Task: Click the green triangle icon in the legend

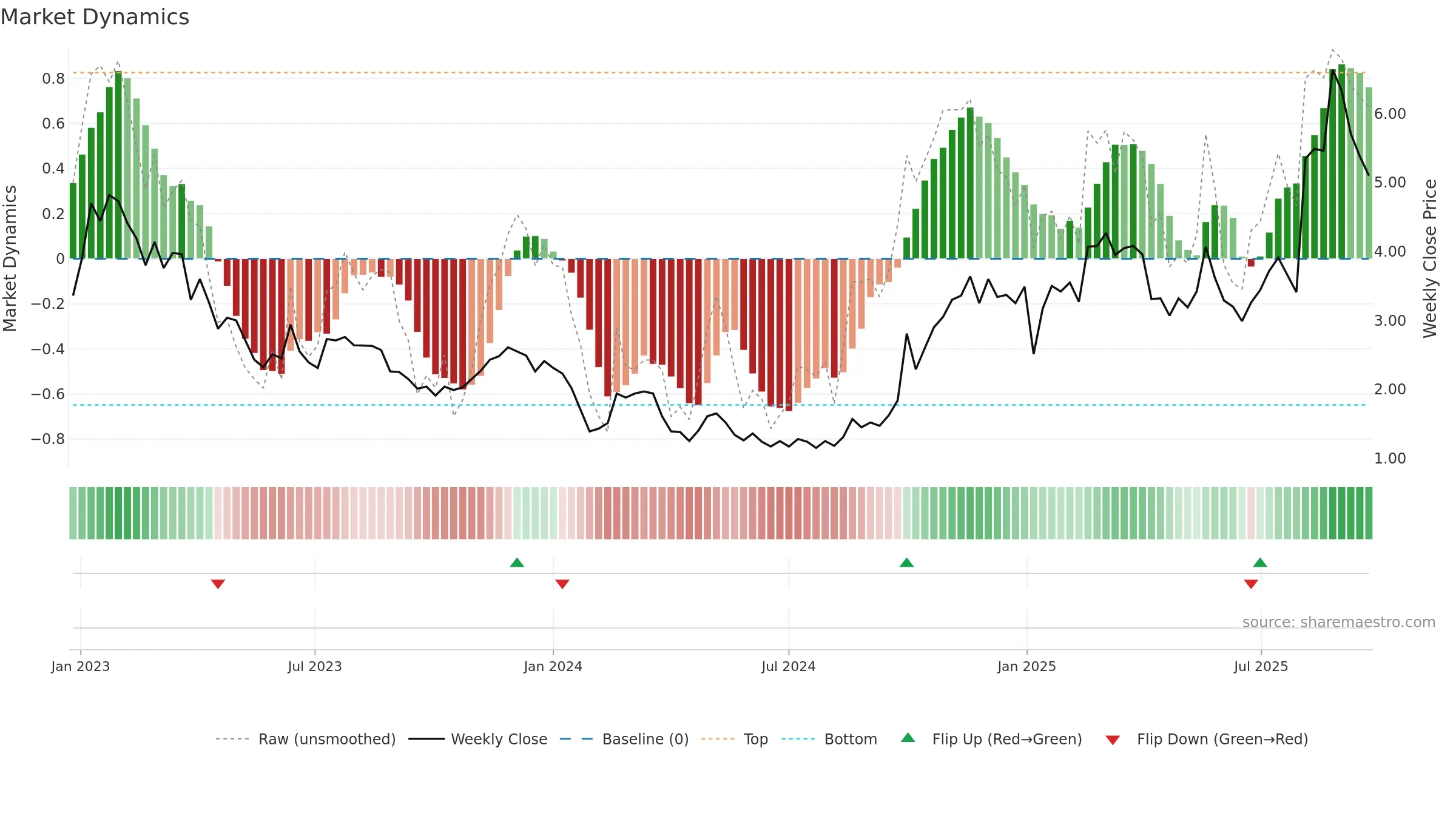Action: point(908,738)
